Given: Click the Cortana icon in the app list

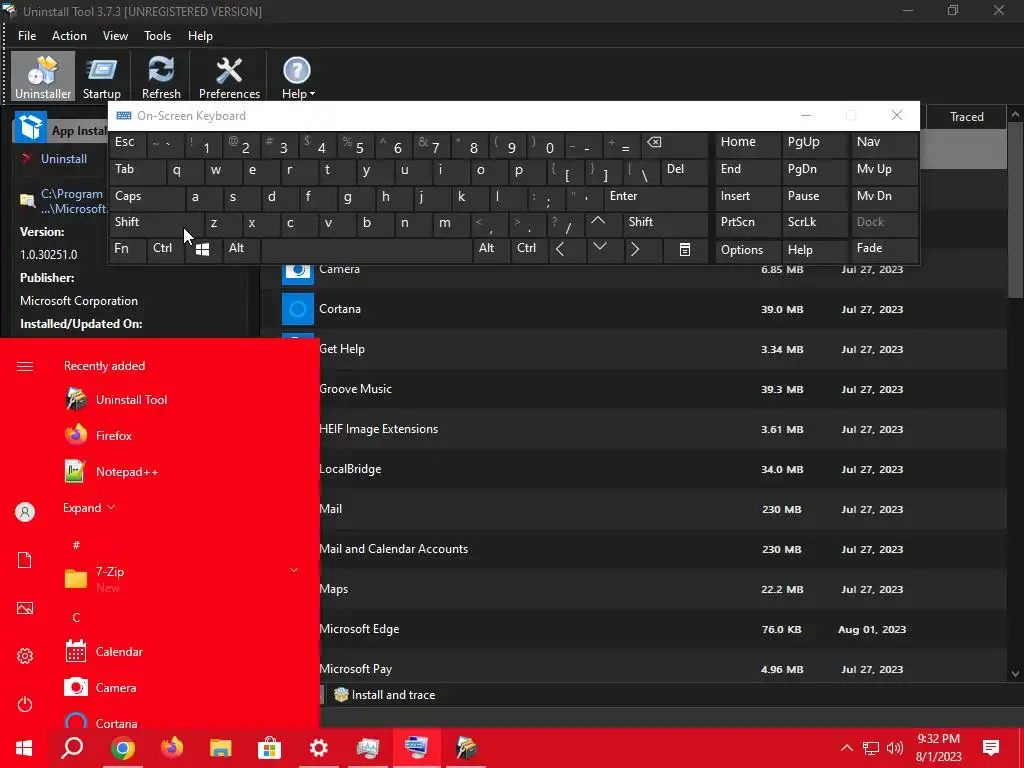Looking at the screenshot, I should point(298,309).
